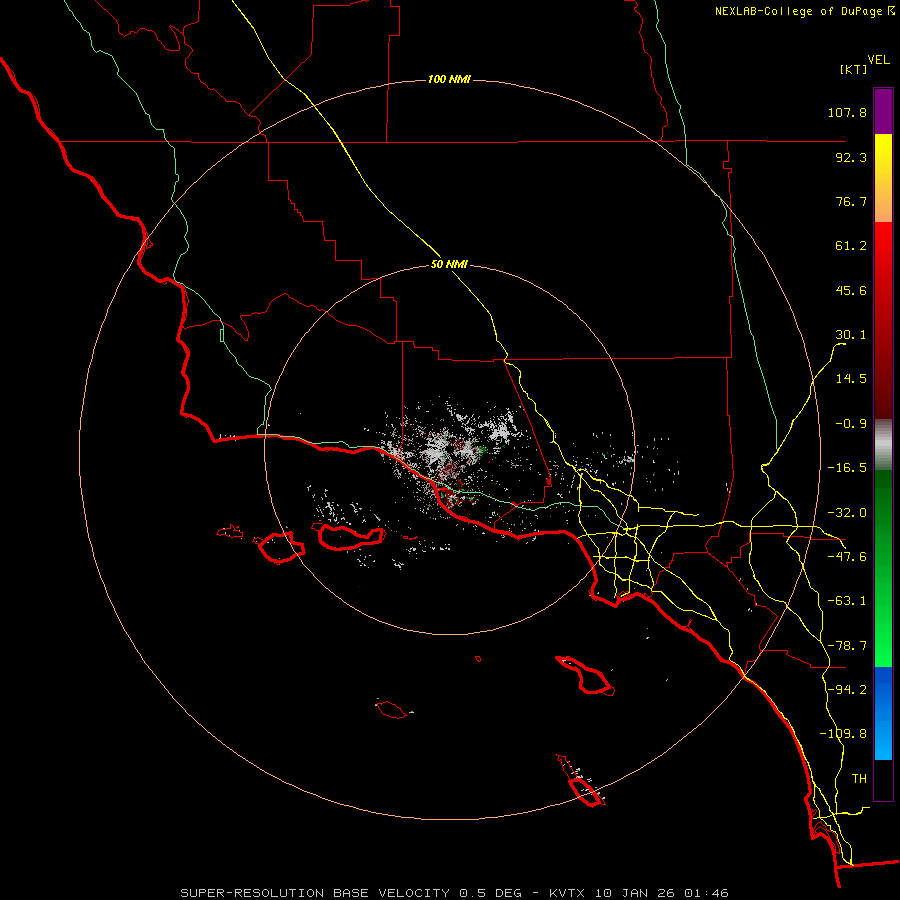Select the -0.9 scale value
This screenshot has height=900, width=900.
pyautogui.click(x=851, y=424)
